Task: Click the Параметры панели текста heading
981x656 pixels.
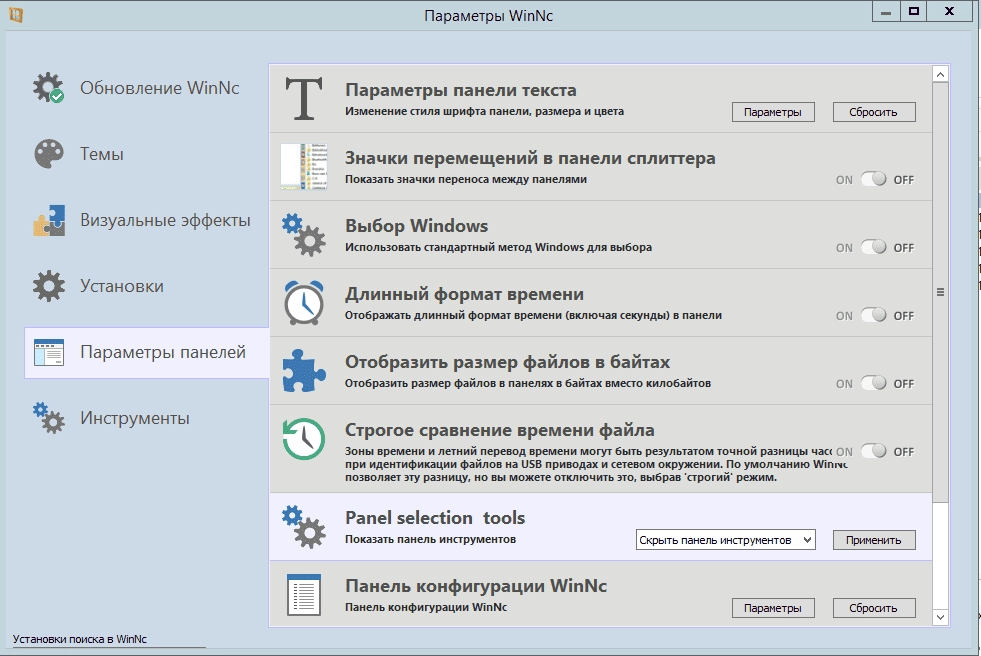Action: [x=460, y=90]
